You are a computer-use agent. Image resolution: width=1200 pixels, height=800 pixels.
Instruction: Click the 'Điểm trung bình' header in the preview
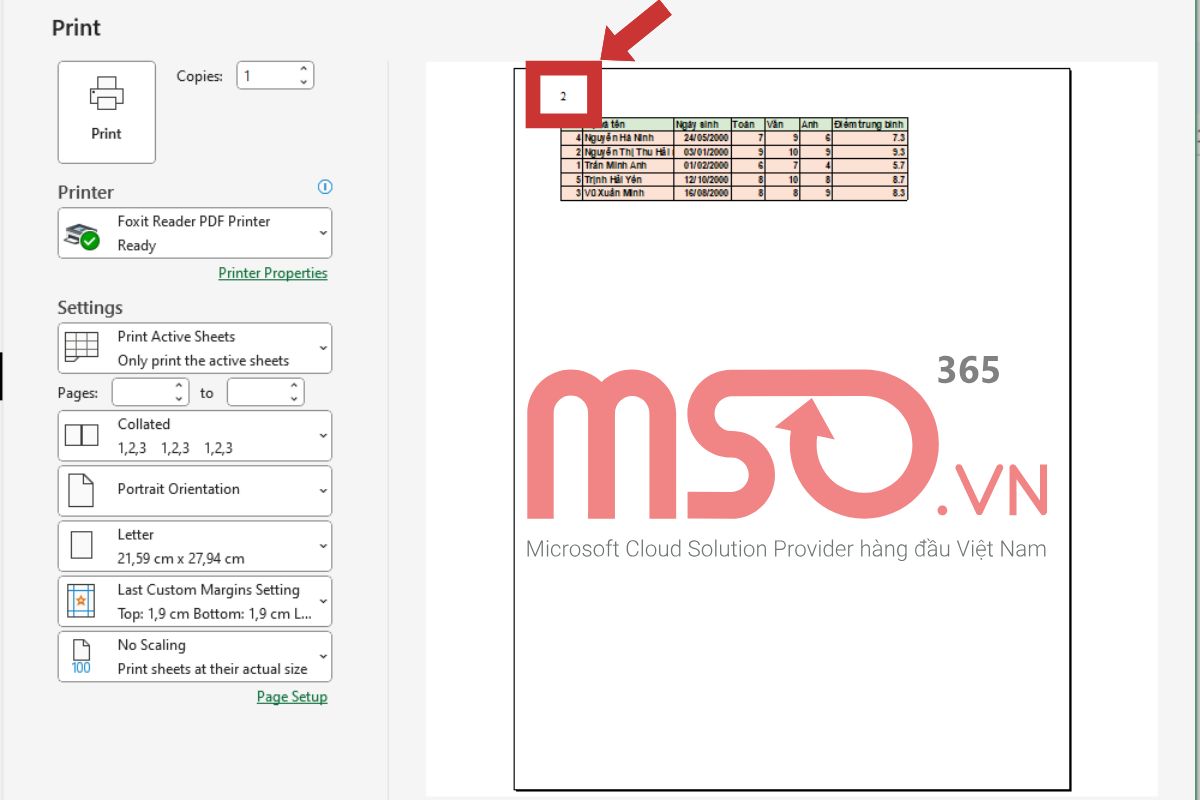coord(870,125)
